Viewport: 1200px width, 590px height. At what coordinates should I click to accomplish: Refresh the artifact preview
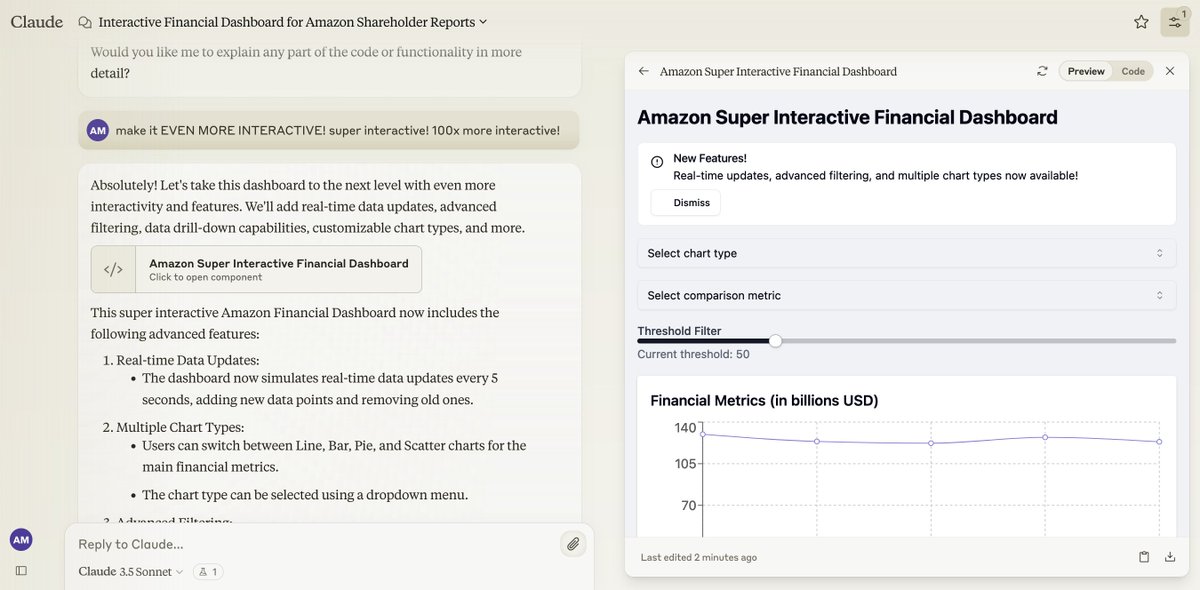pos(1042,71)
